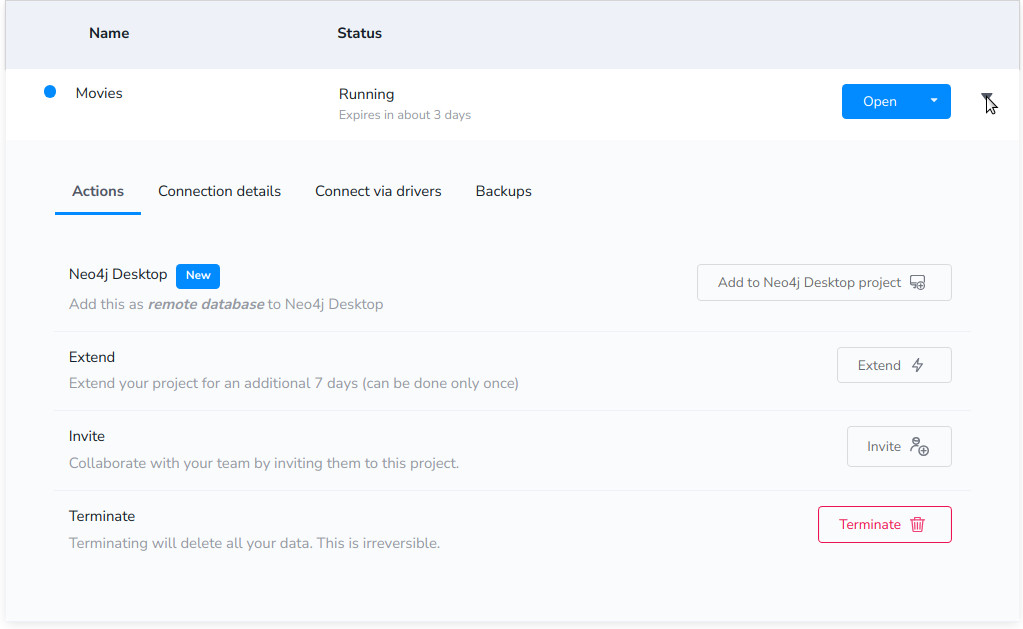The image size is (1023, 629).
Task: Add to Neo4j Desktop project button
Action: point(824,283)
